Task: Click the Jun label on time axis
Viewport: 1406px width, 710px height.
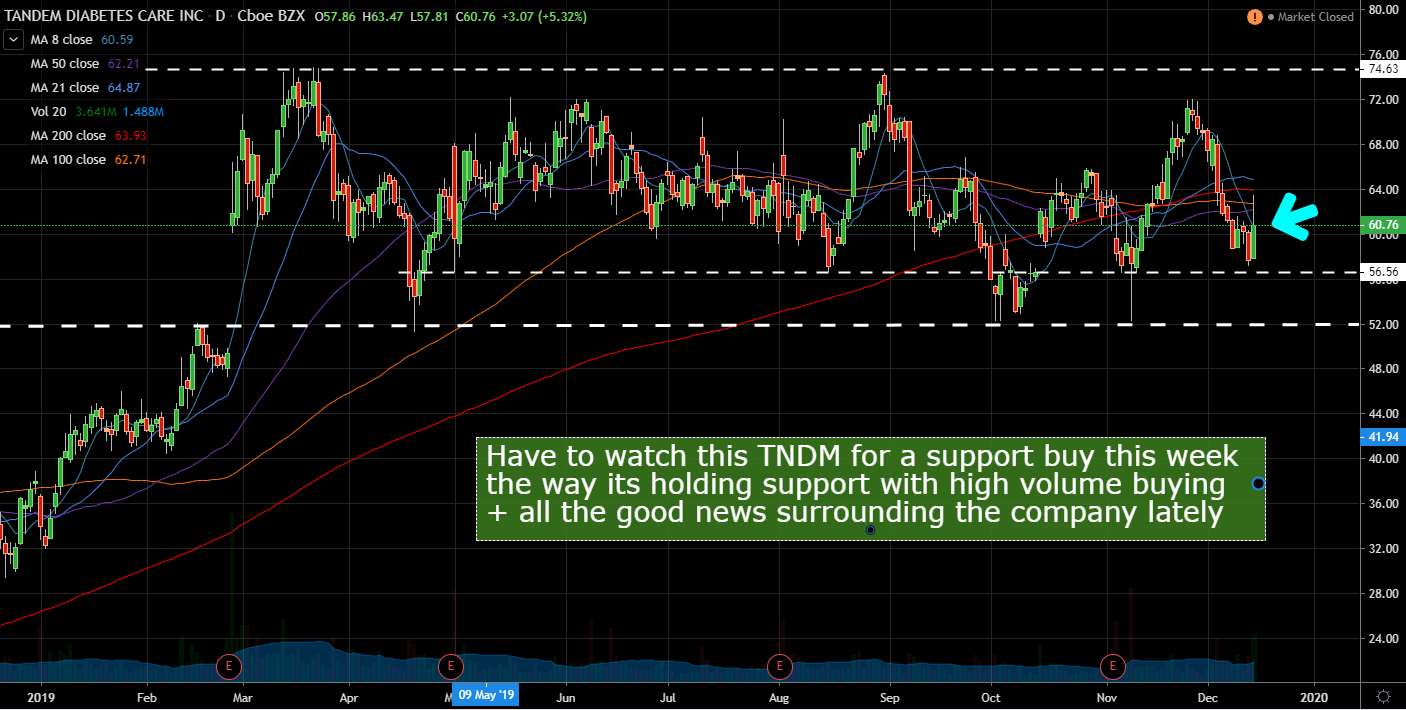Action: tap(567, 696)
